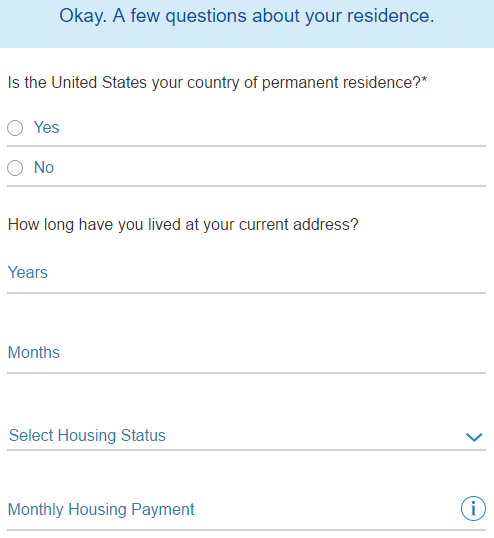This screenshot has height=538, width=494.
Task: Open the Monthly Housing Payment info icon
Action: coord(473,508)
